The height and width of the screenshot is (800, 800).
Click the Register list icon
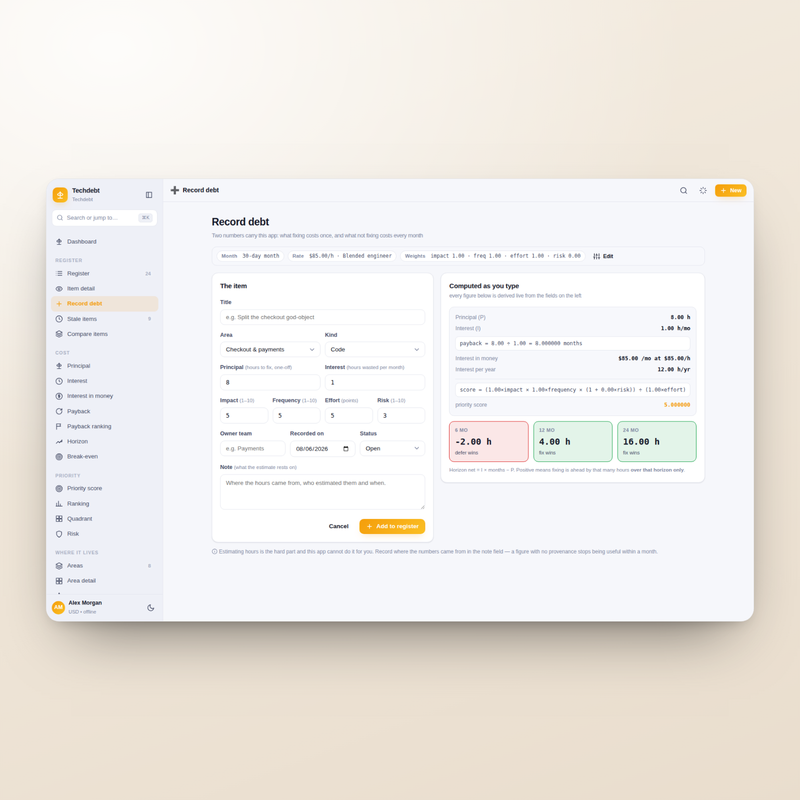click(x=59, y=273)
